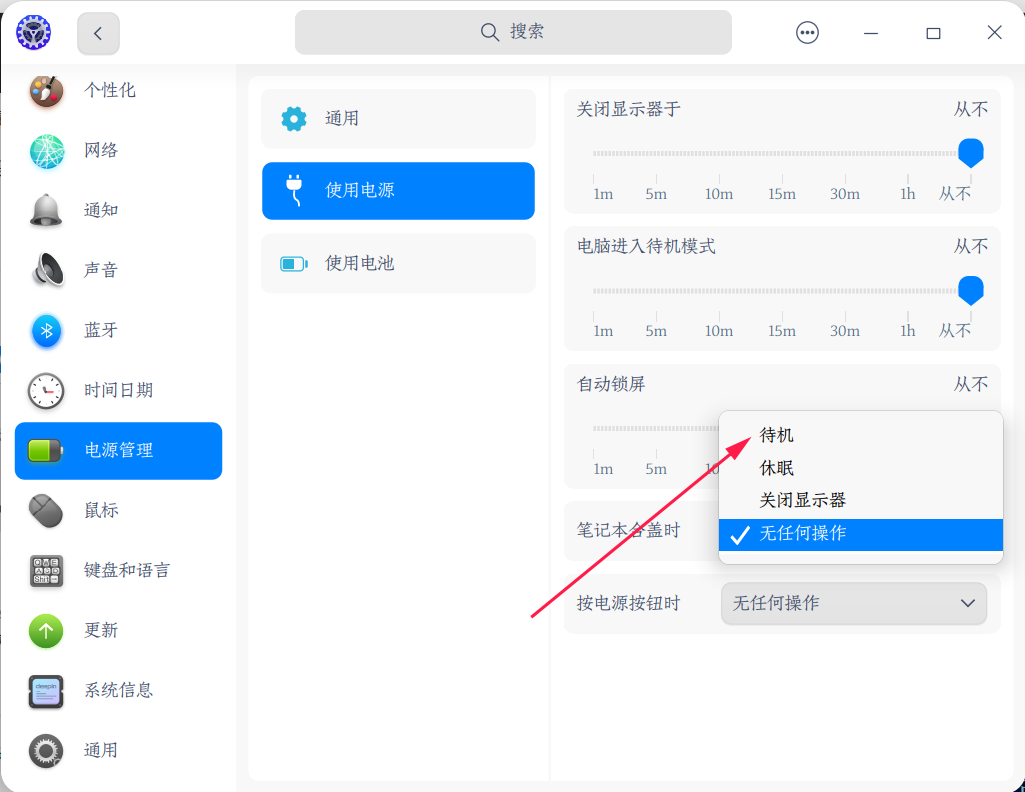Viewport: 1025px width, 792px height.
Task: Click the Network (网络) globe icon
Action: [46, 150]
